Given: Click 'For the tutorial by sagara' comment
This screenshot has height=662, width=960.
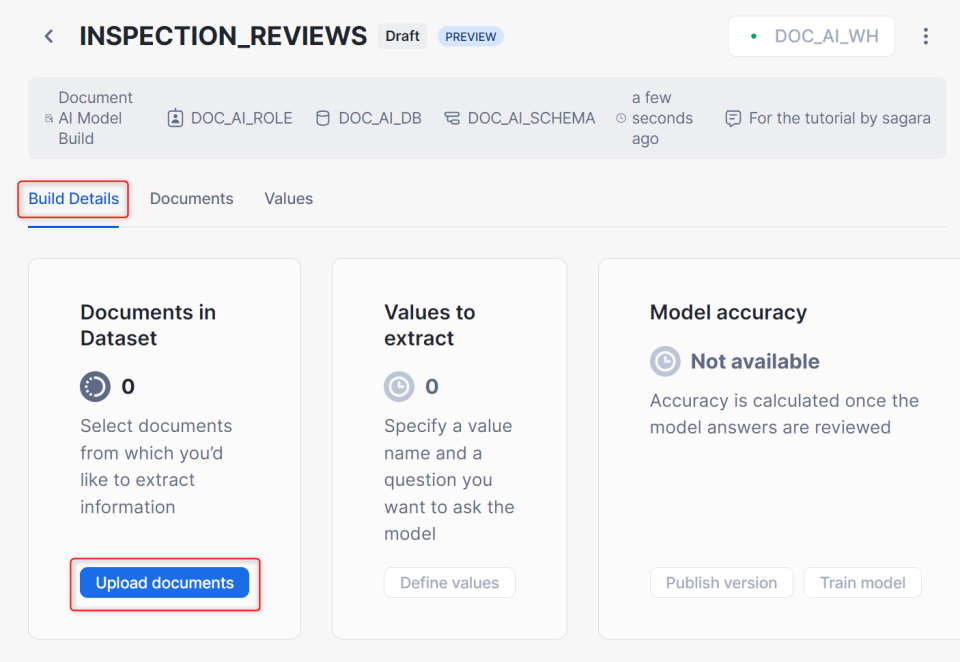Looking at the screenshot, I should click(x=839, y=118).
